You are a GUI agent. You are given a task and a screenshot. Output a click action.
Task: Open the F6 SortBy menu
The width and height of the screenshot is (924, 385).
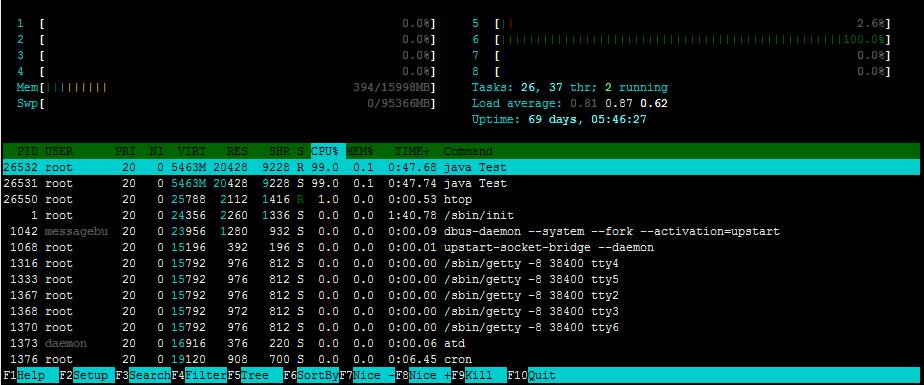click(x=311, y=376)
